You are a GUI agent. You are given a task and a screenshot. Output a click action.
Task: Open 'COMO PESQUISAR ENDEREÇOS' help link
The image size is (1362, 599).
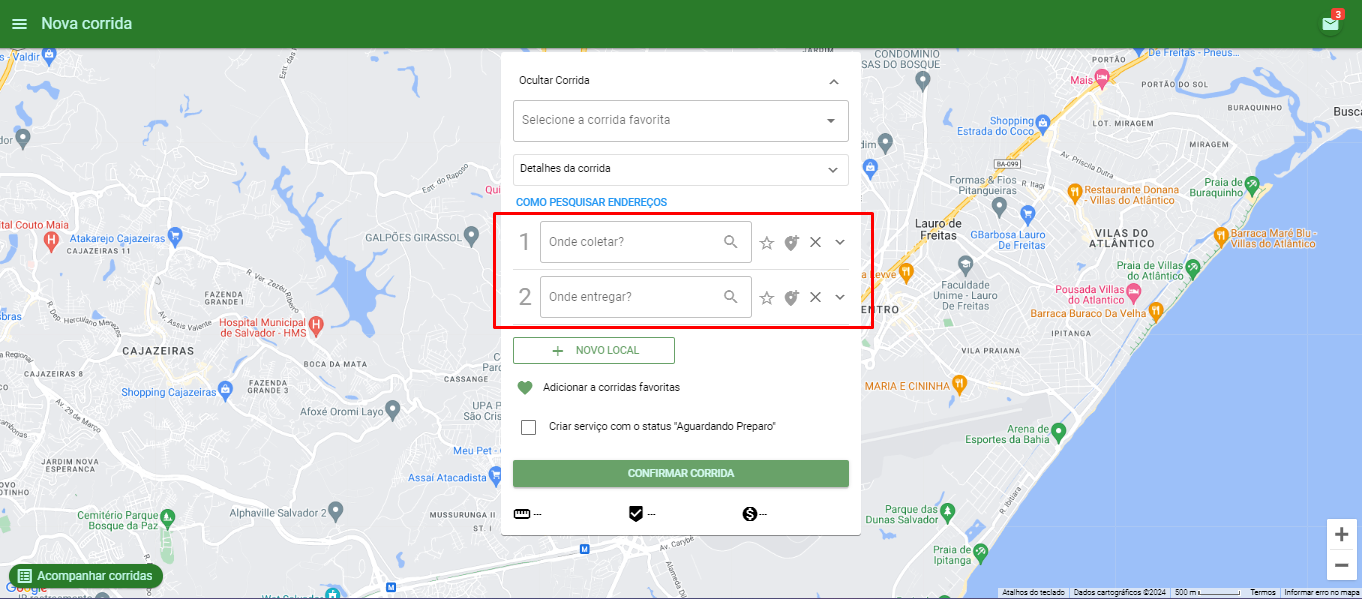[x=591, y=202]
